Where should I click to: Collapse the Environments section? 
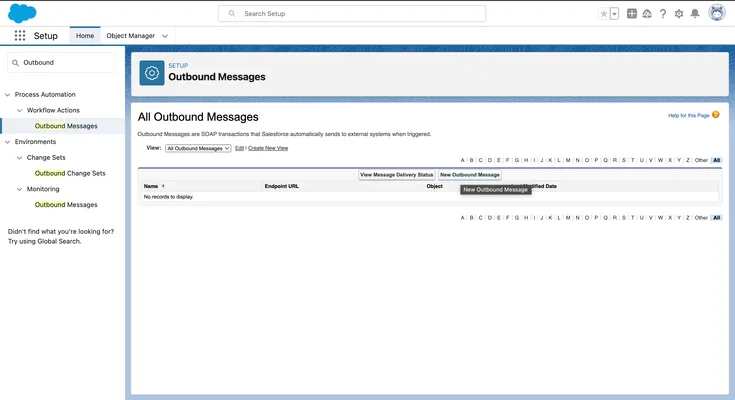(8, 142)
